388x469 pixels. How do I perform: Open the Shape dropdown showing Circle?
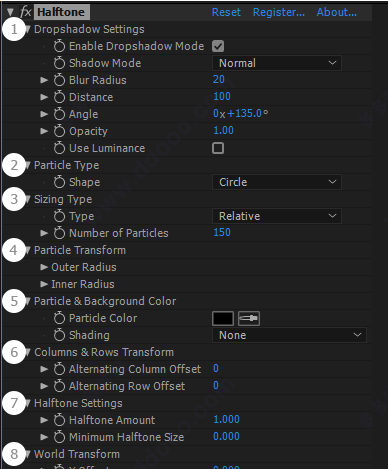pos(277,182)
